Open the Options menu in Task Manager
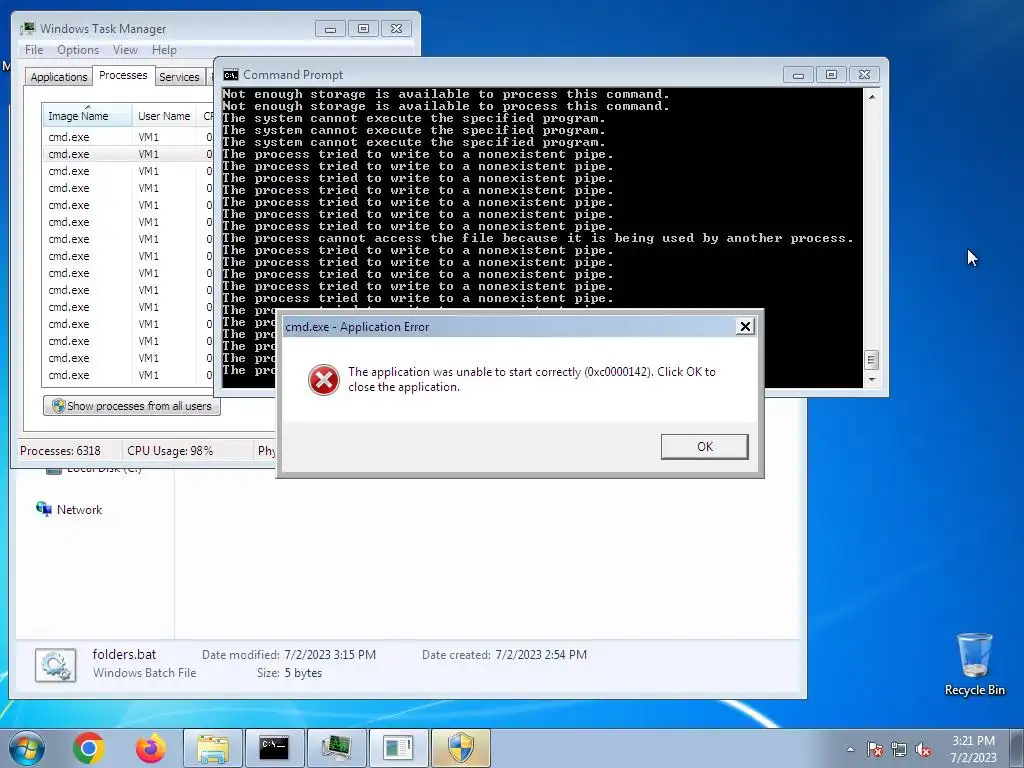This screenshot has width=1024, height=768. click(78, 50)
